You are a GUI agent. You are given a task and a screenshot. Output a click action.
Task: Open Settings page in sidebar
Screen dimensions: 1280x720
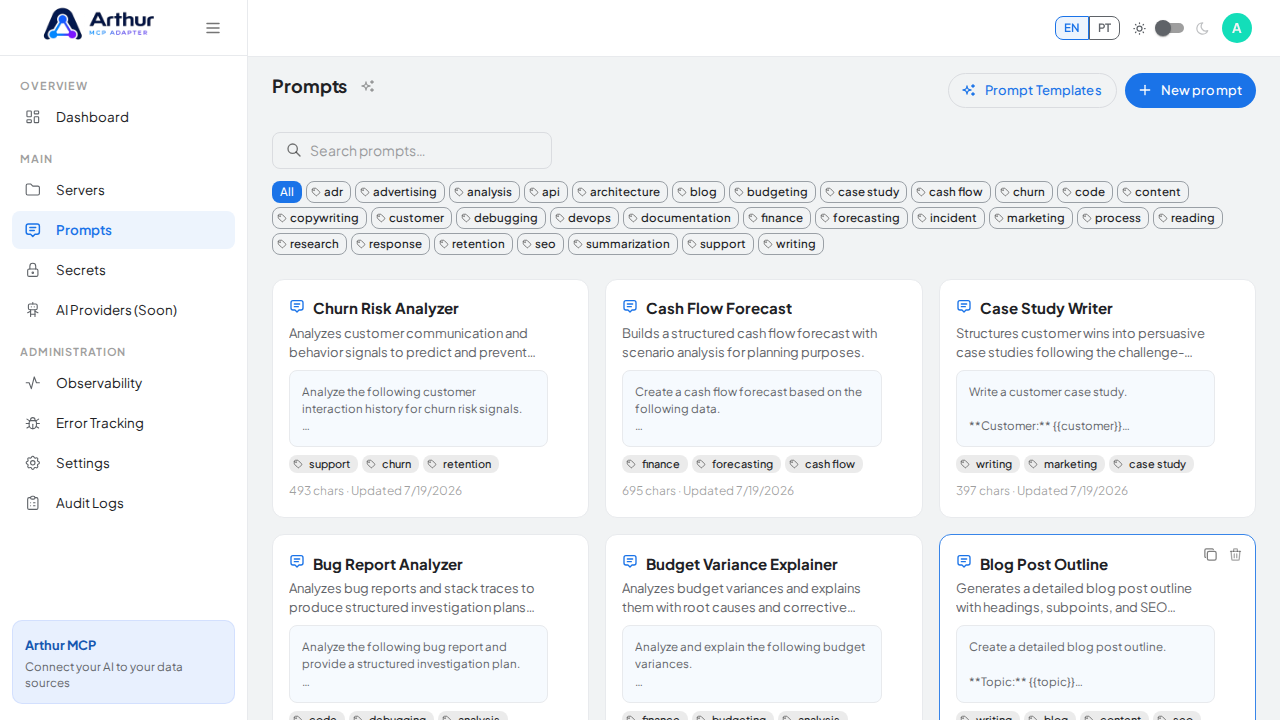pyautogui.click(x=123, y=463)
